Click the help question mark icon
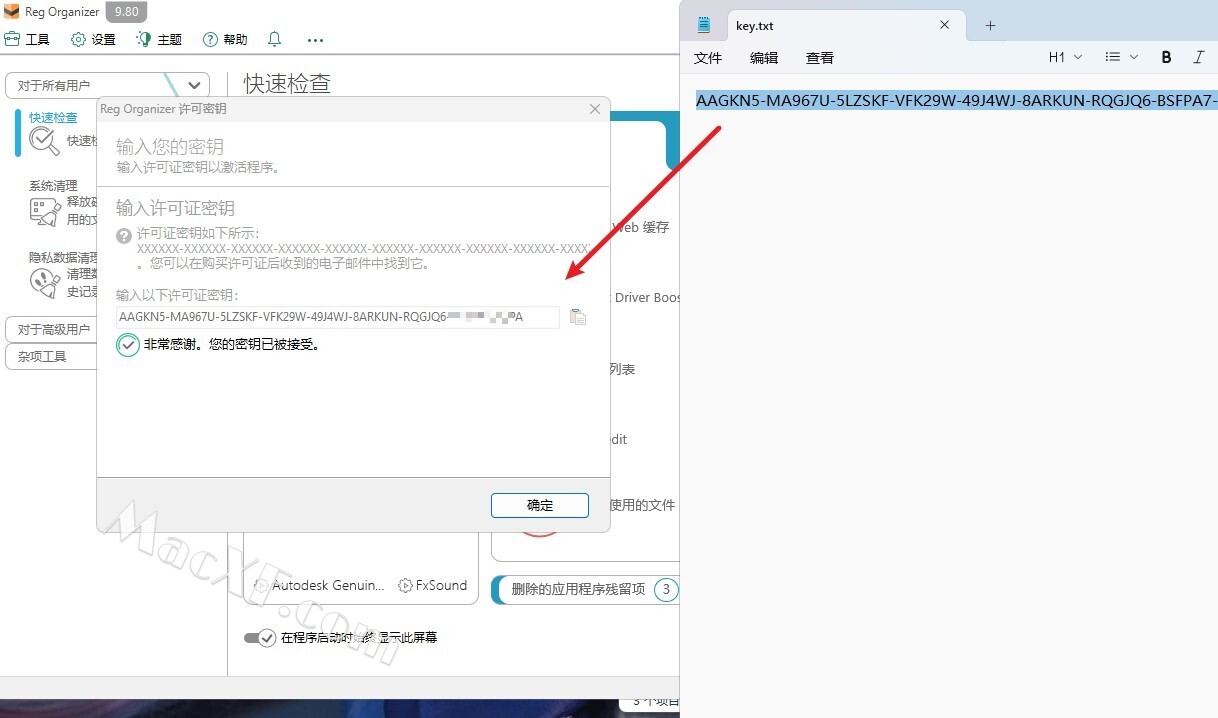Viewport: 1218px width, 718px height. tap(124, 236)
